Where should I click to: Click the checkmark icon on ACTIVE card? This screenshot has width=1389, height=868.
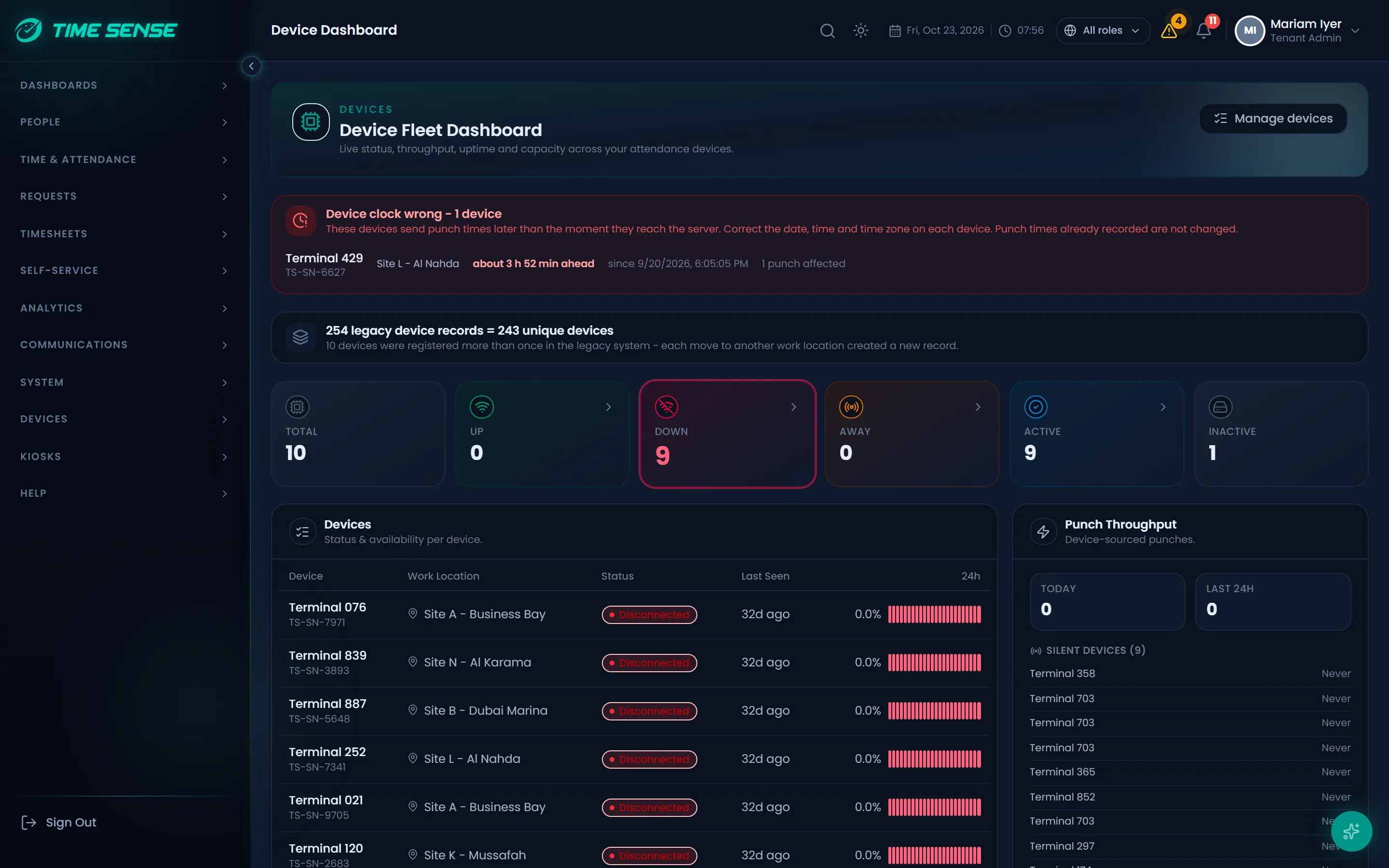click(1036, 407)
